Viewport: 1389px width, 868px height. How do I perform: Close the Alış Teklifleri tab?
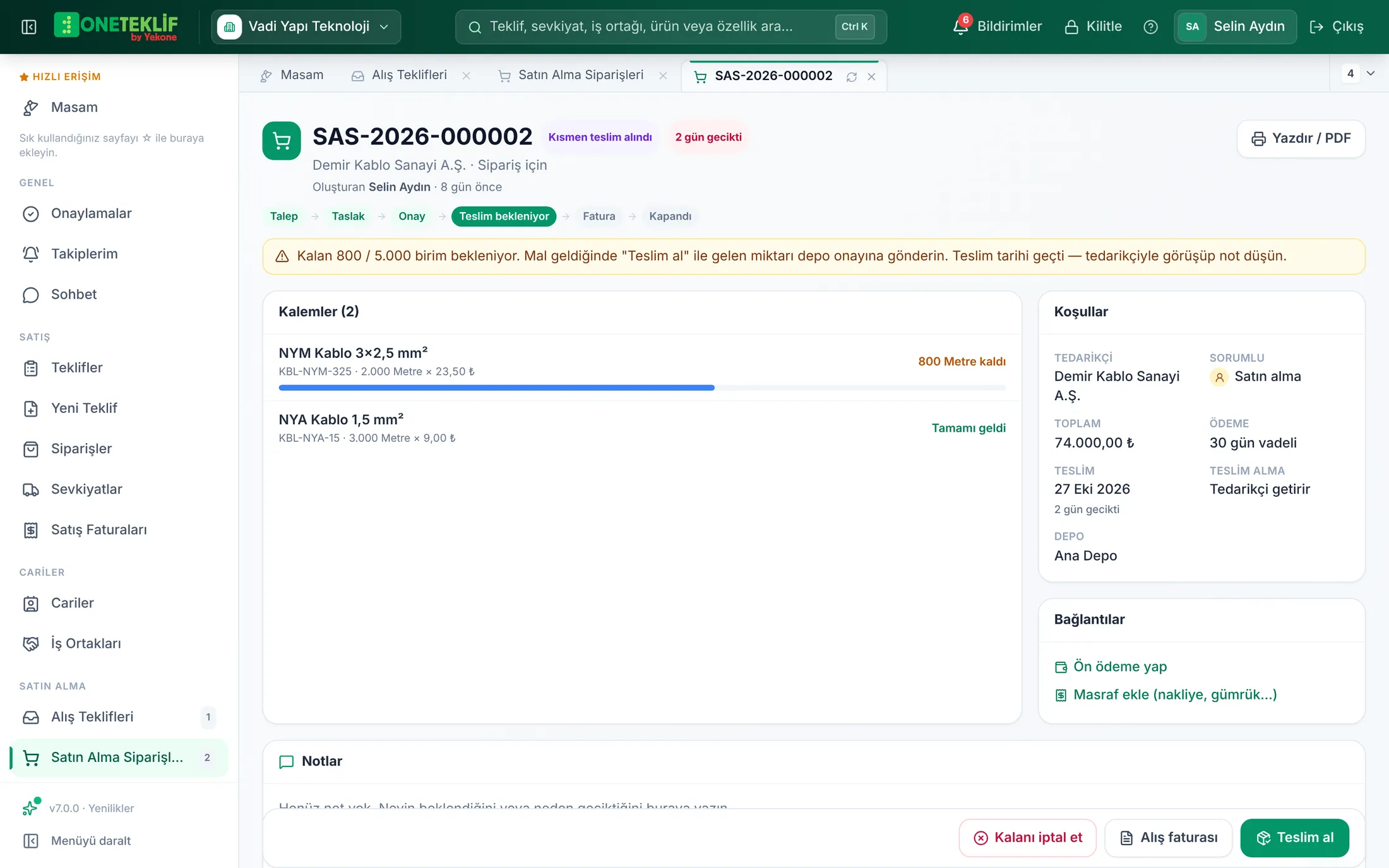coord(466,75)
